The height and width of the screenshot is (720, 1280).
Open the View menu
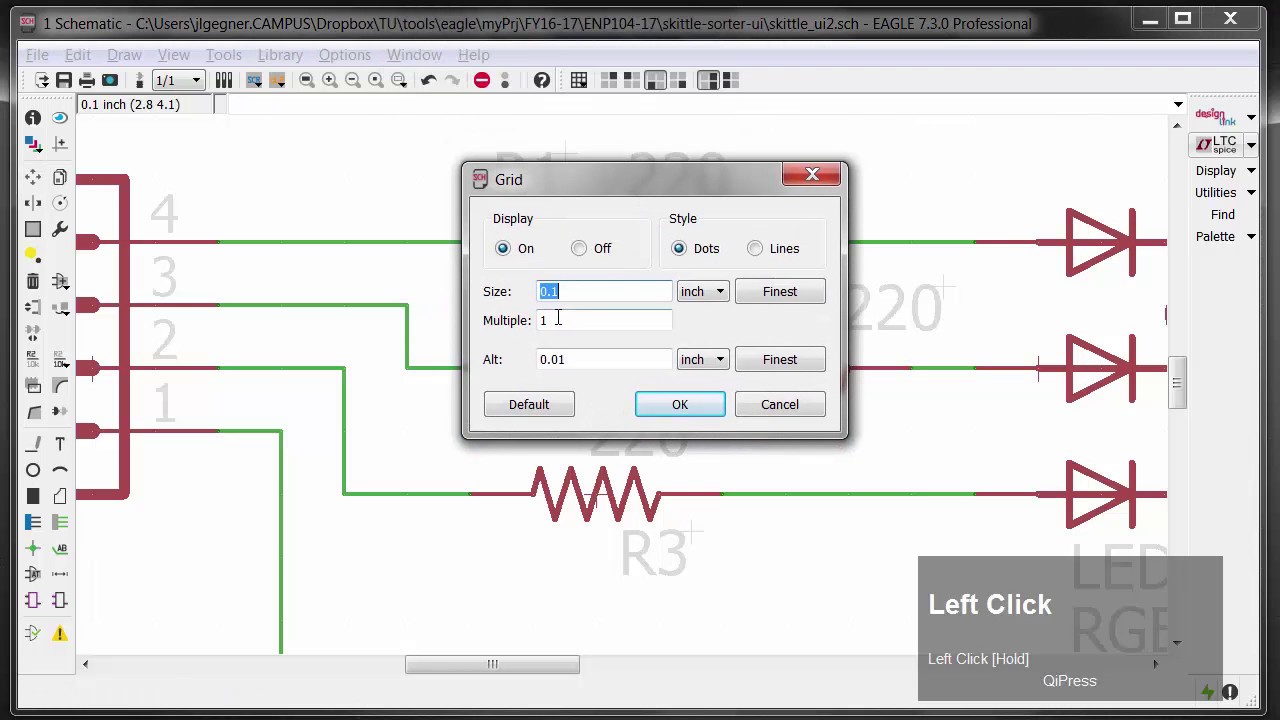173,55
